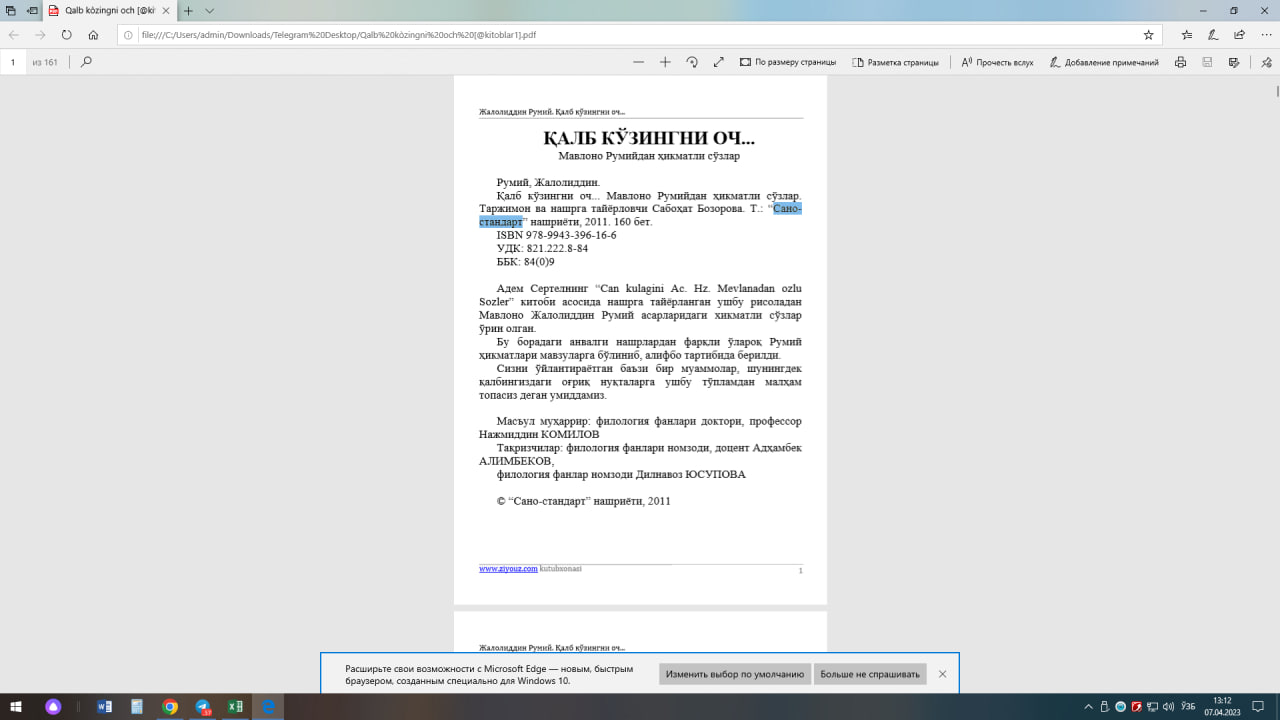Enter full screen PDF view
Image resolution: width=1280 pixels, height=720 pixels.
718,61
